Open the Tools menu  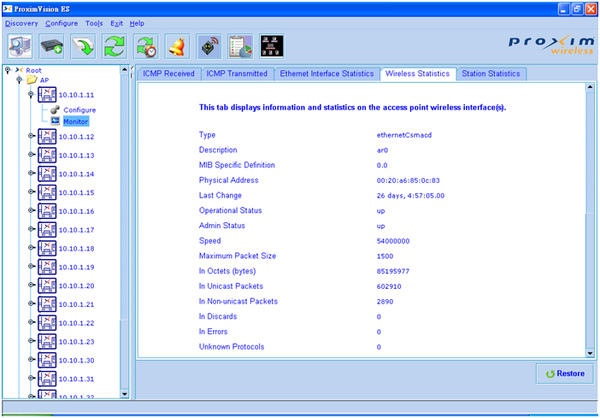click(x=94, y=23)
